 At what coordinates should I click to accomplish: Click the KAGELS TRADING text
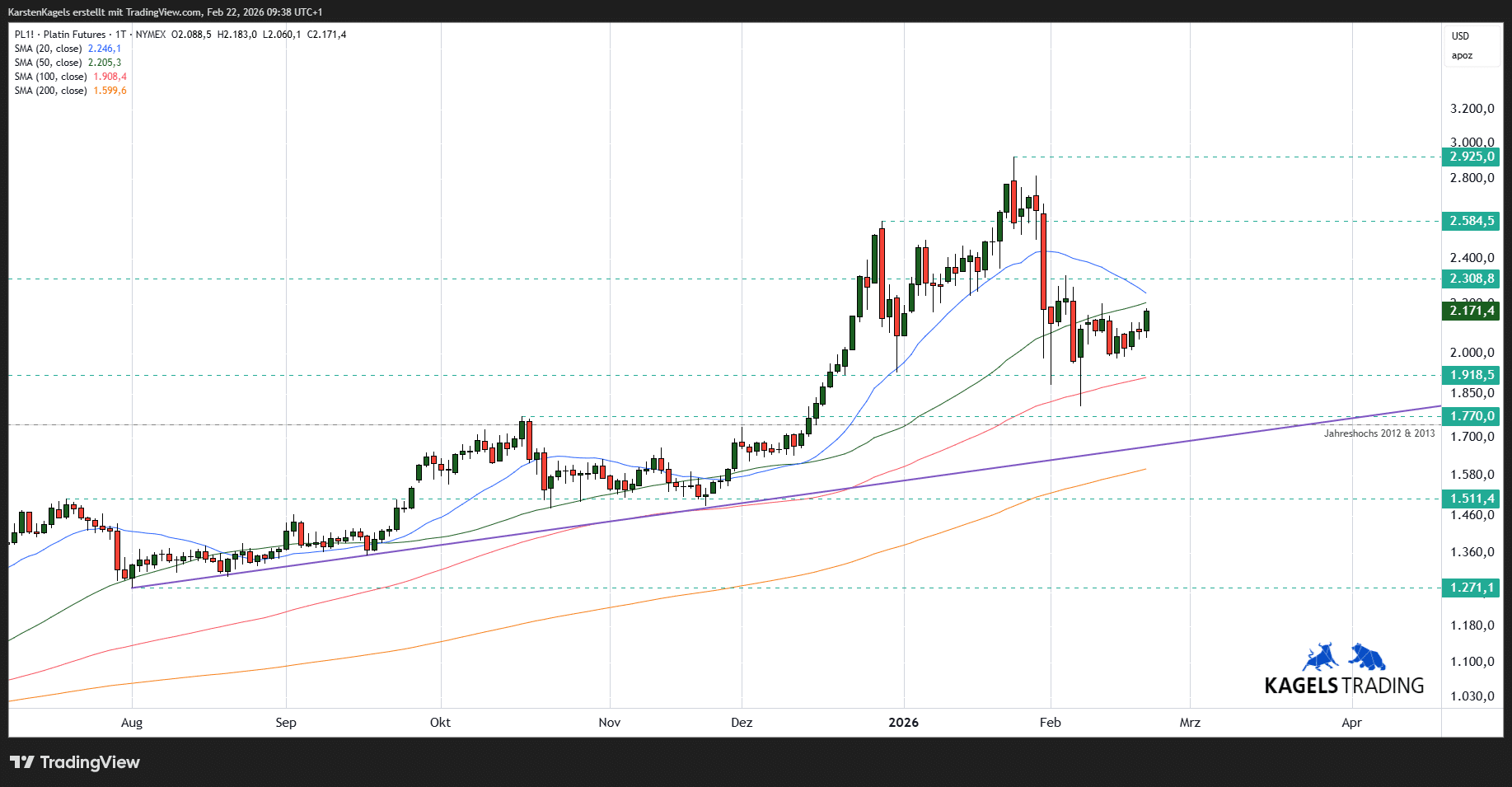point(1344,686)
